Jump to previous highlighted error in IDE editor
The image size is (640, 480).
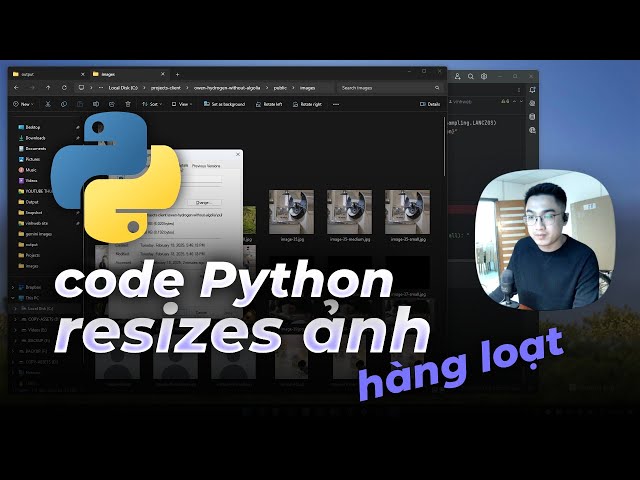pyautogui.click(x=515, y=101)
